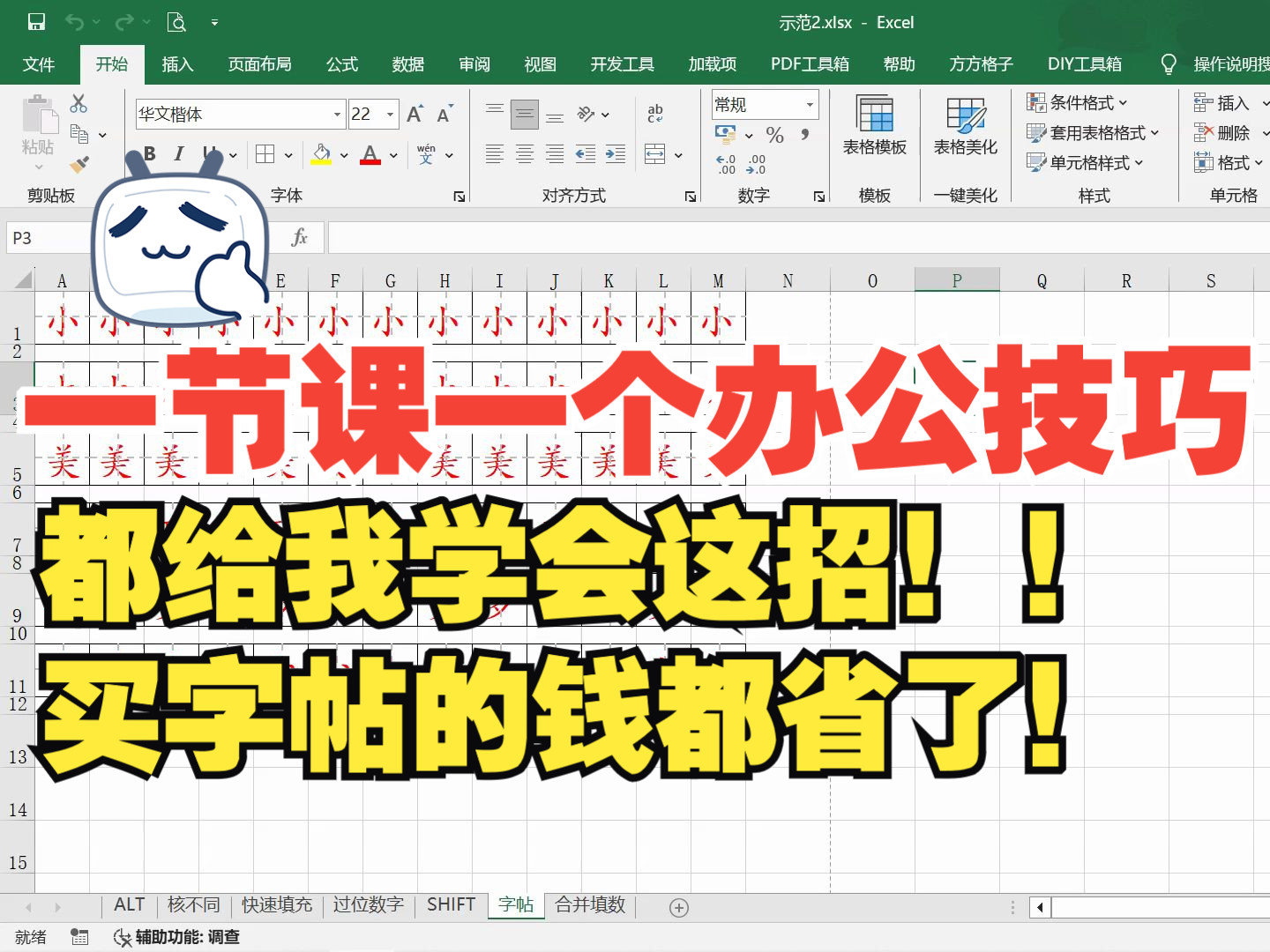Switch to the 字帖 sheet tab
The height and width of the screenshot is (952, 1270).
(516, 904)
